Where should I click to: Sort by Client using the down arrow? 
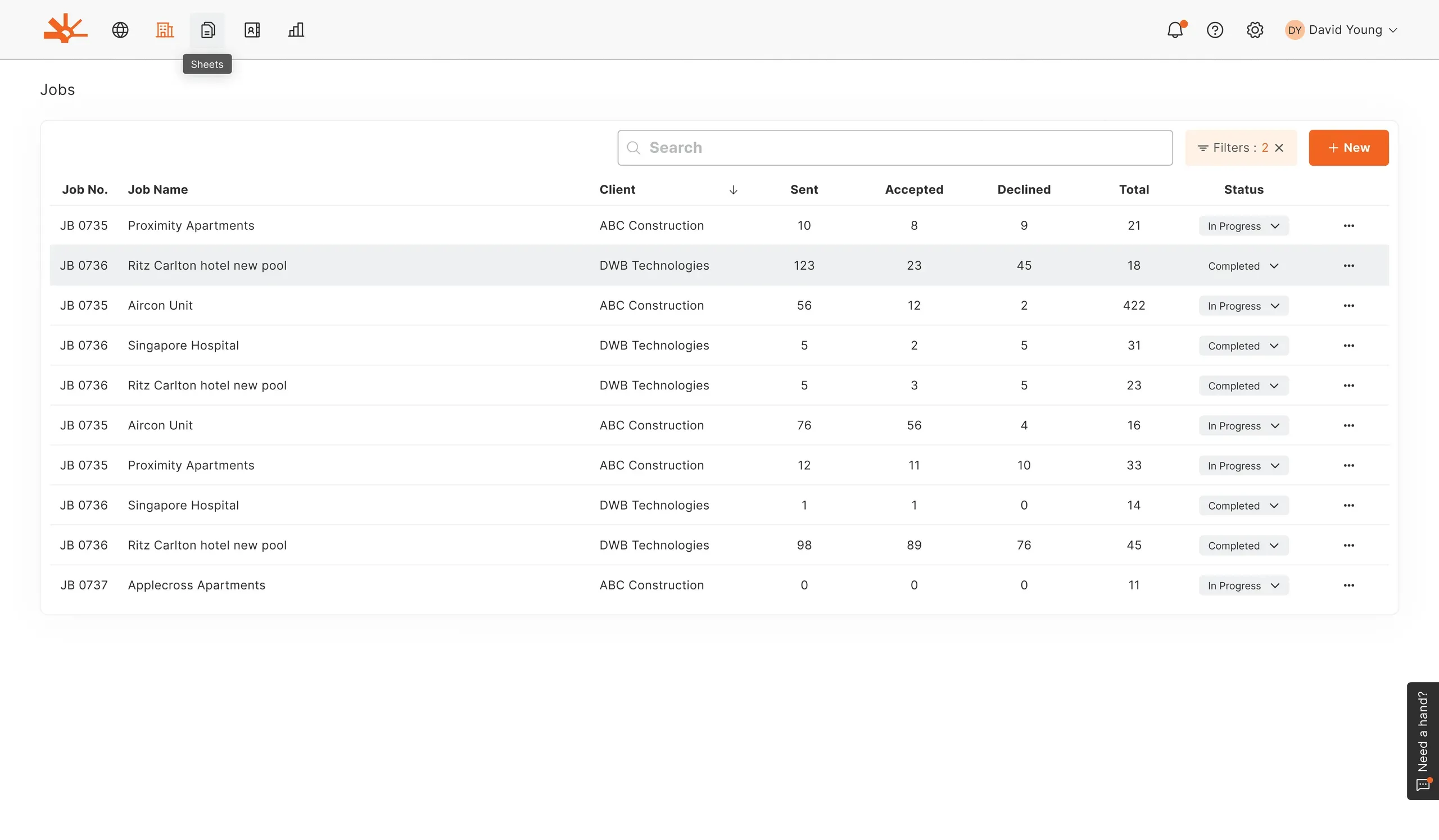click(x=733, y=190)
